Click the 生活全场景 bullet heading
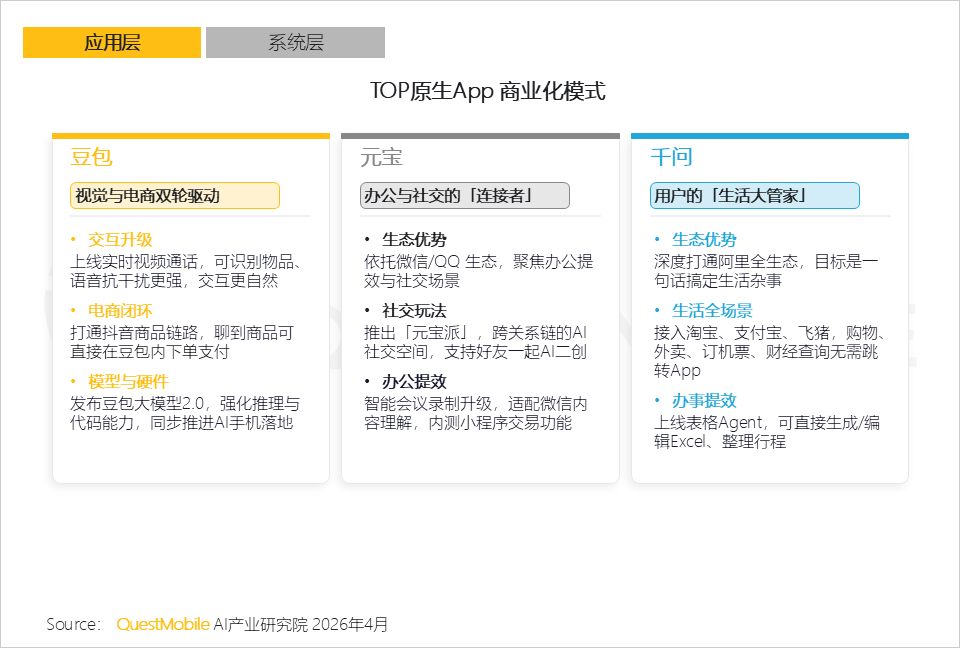This screenshot has width=960, height=648. [x=712, y=311]
